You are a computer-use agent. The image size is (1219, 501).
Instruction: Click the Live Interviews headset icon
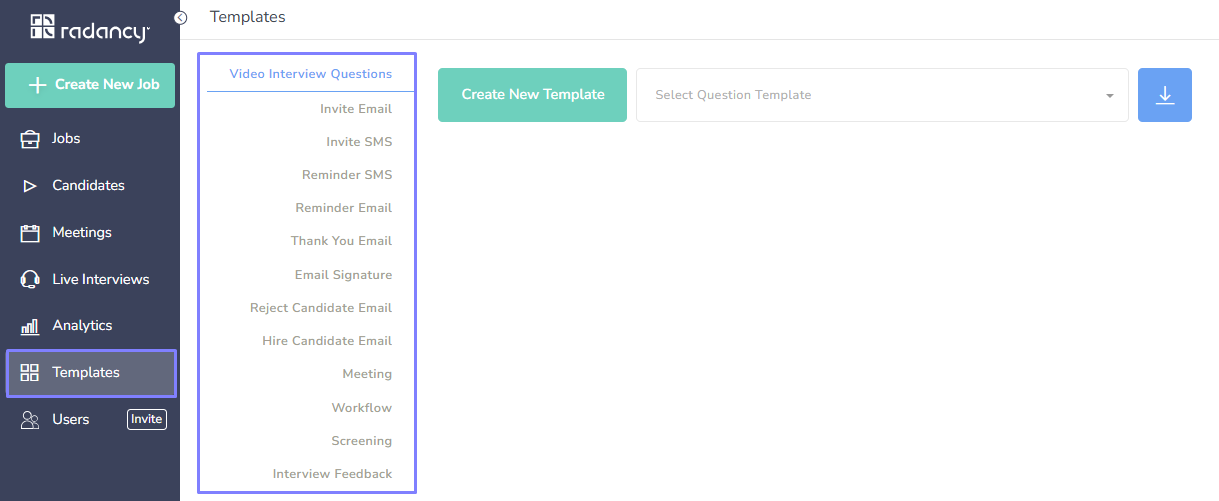pos(30,280)
